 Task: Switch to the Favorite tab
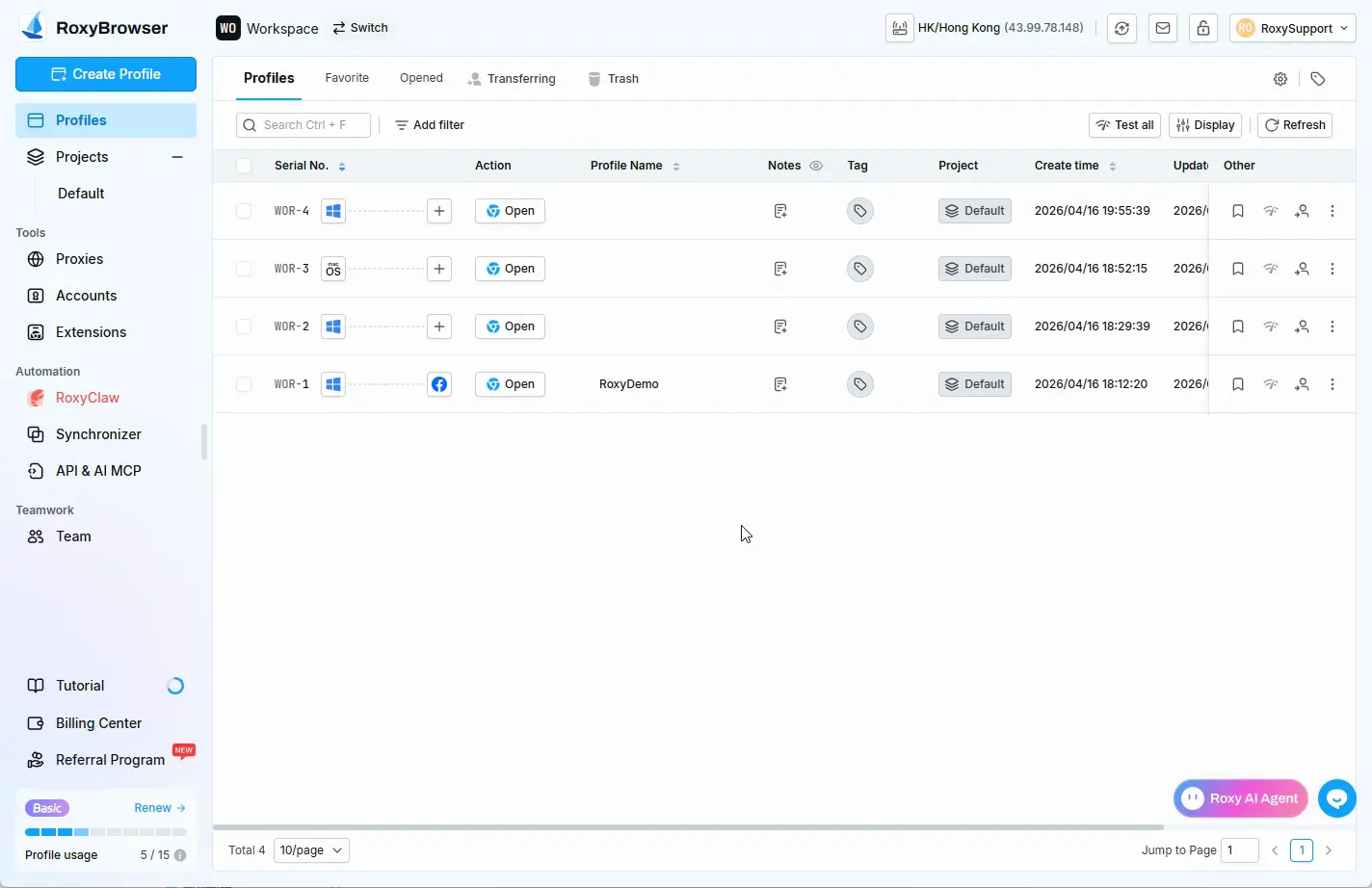point(347,78)
